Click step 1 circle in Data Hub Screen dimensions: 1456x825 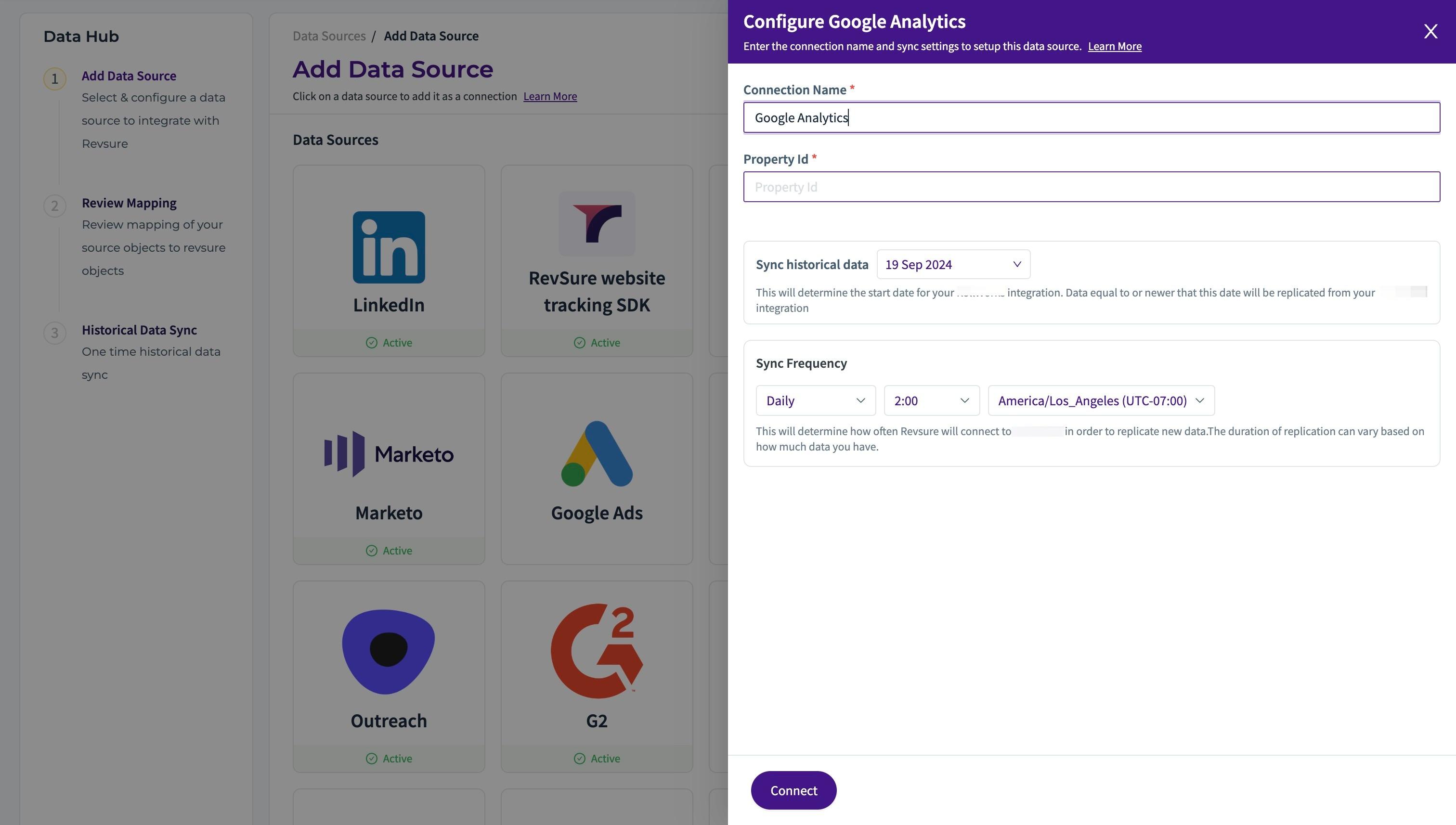click(55, 79)
